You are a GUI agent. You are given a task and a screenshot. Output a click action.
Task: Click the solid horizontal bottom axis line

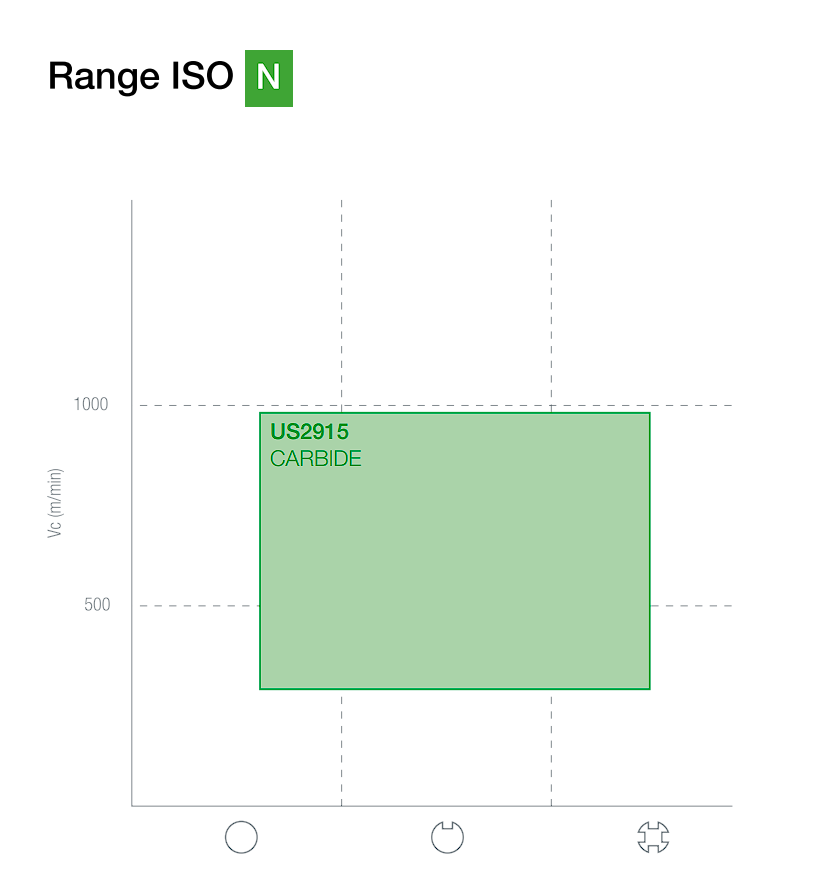432,806
